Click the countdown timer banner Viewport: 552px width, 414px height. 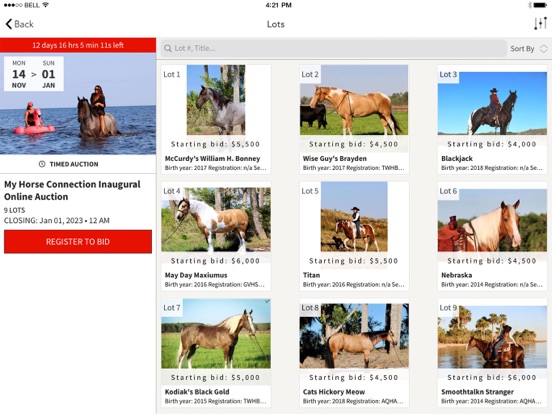78,45
